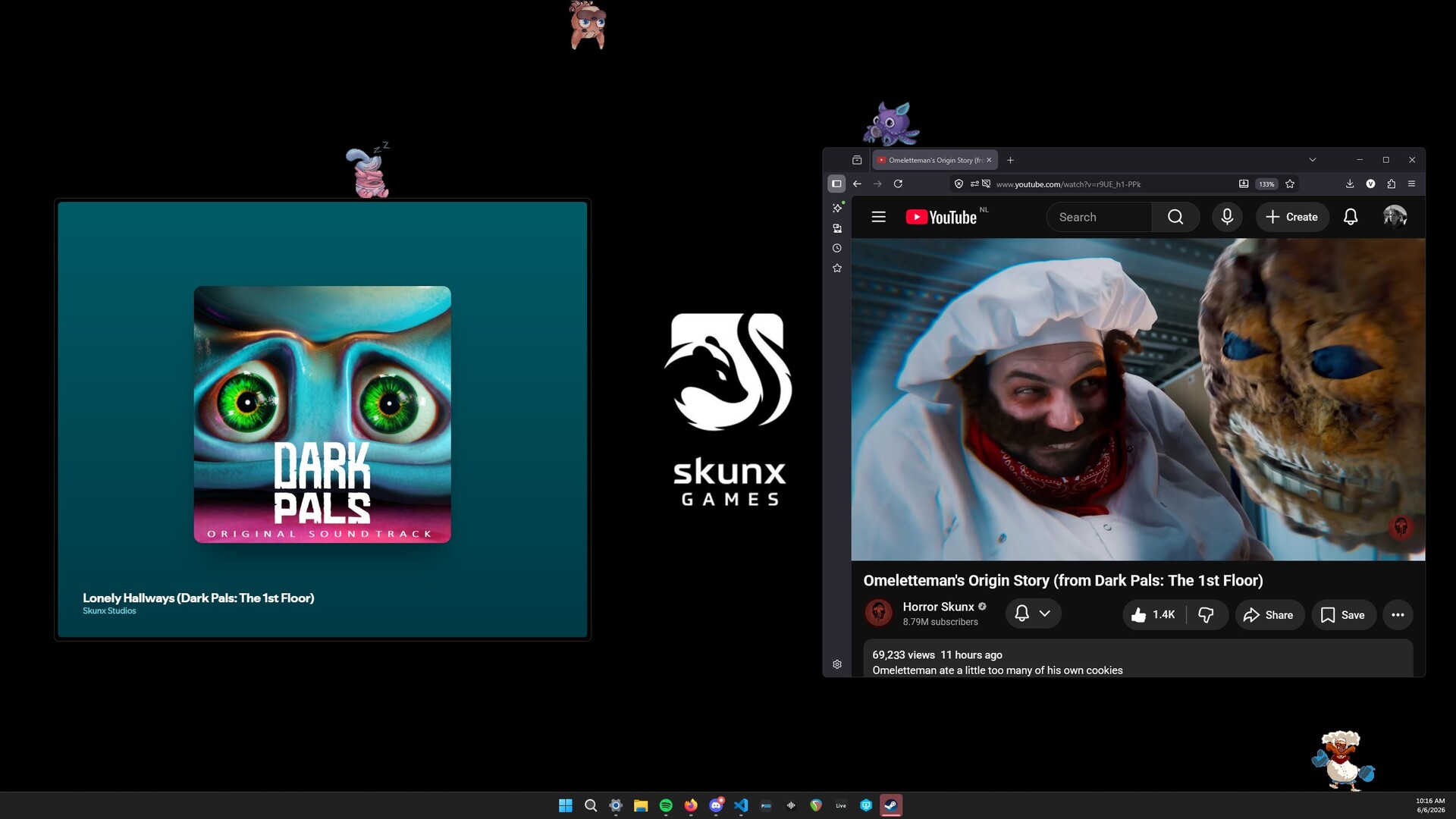This screenshot has width=1456, height=819.
Task: Open the Firefox application menu
Action: [1411, 184]
